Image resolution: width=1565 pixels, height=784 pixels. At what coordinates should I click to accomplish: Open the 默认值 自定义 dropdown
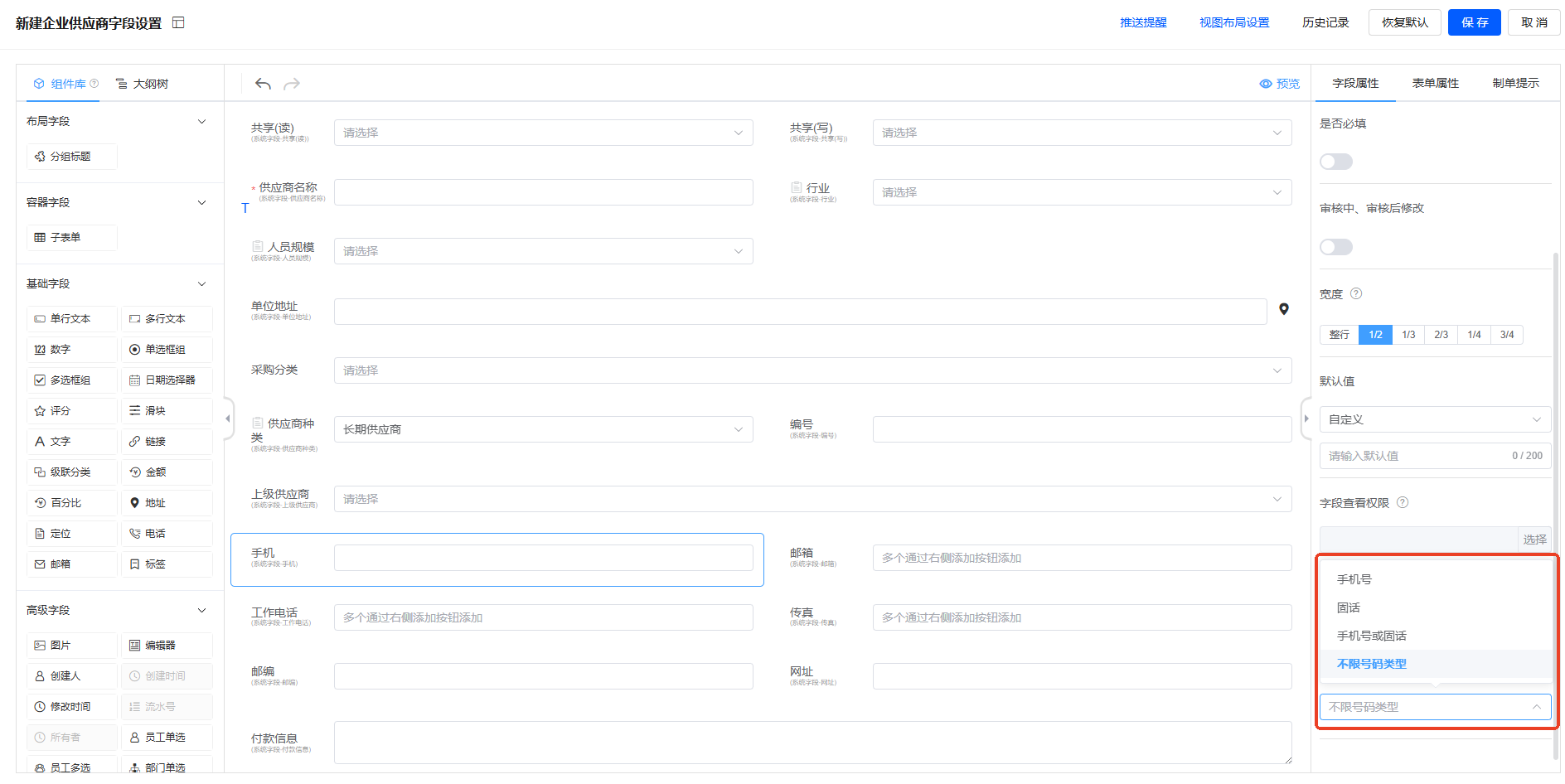tap(1436, 419)
